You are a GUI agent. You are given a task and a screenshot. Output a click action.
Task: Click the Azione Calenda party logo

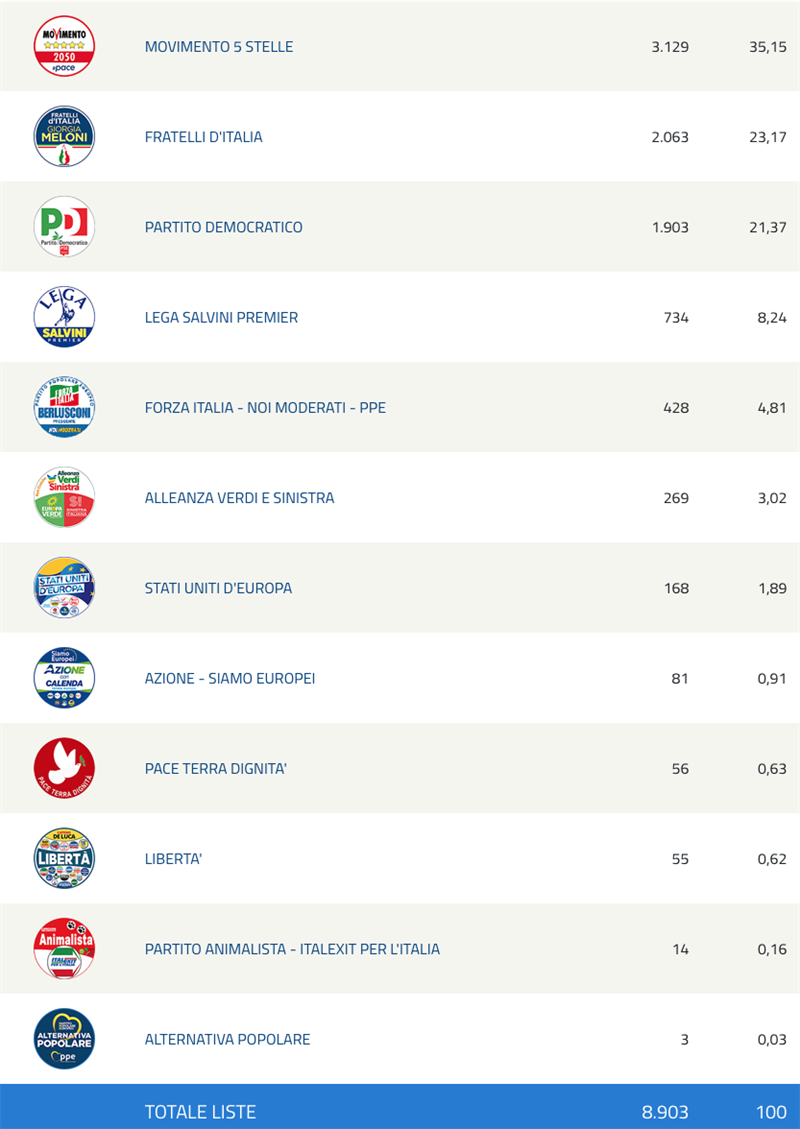tap(64, 678)
